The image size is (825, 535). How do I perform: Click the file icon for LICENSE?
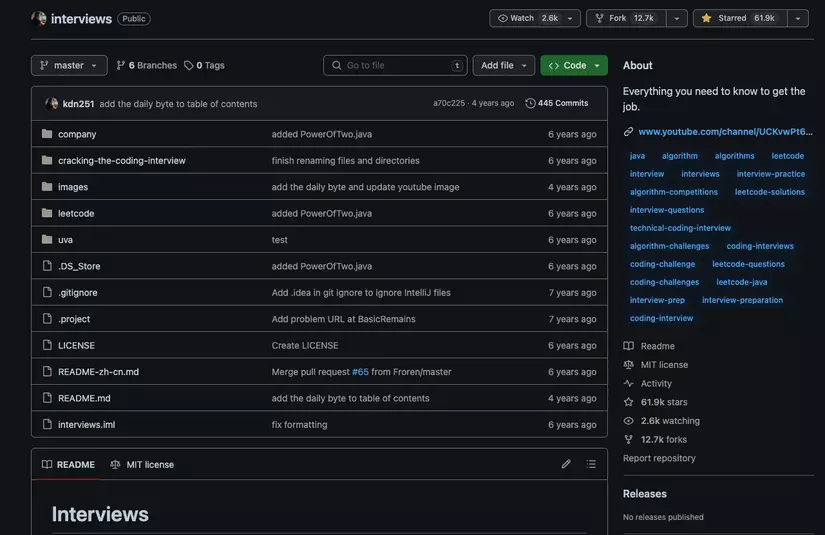tap(47, 345)
